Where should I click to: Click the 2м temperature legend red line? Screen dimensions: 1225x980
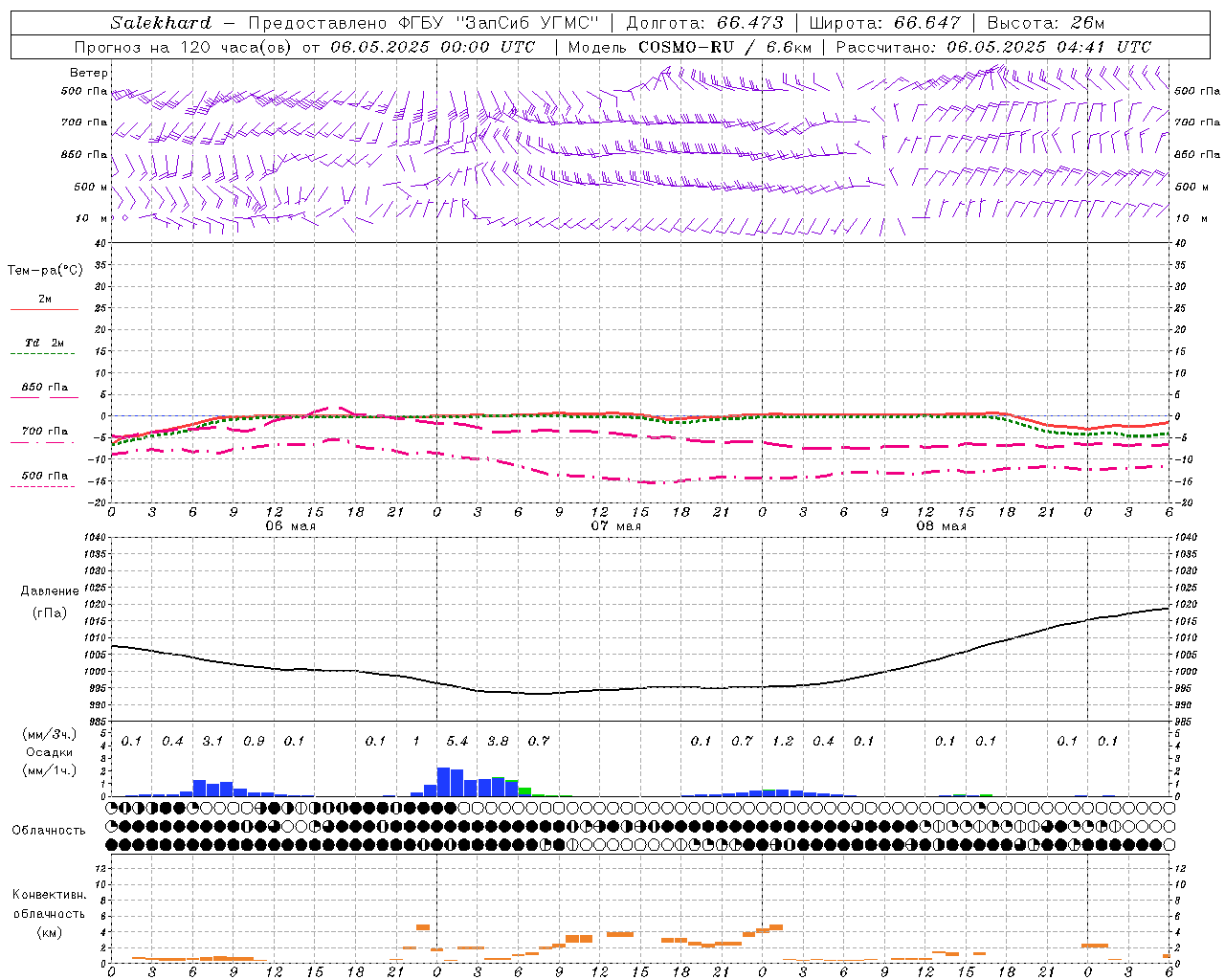(44, 309)
